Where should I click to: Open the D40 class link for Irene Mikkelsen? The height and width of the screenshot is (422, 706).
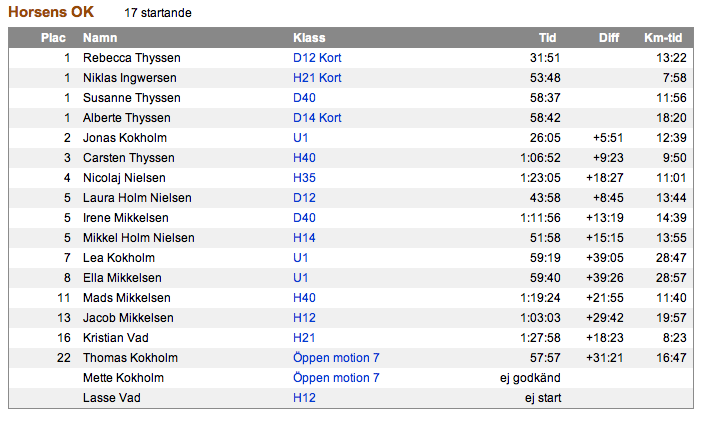304,218
